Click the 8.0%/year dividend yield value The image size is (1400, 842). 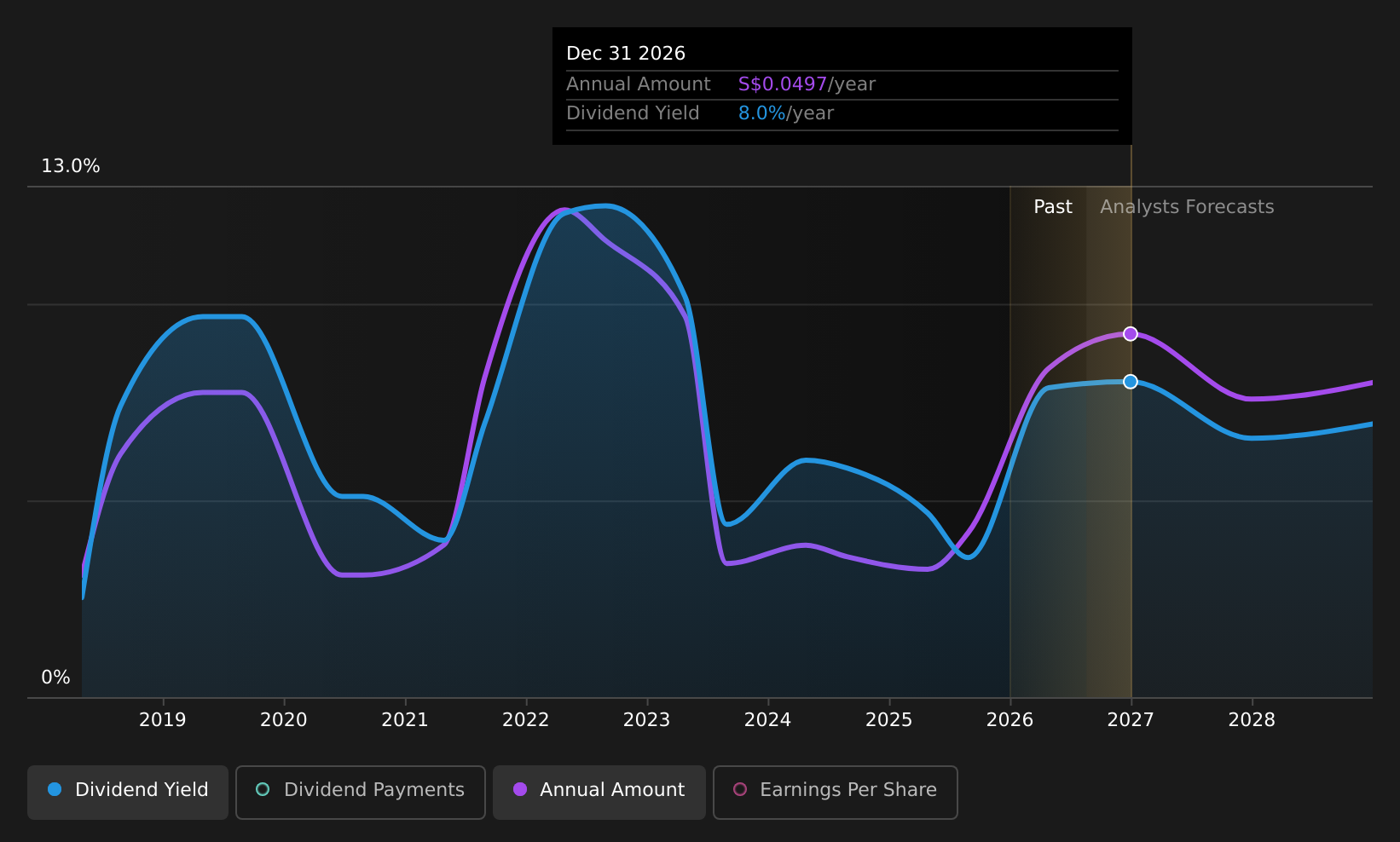click(x=786, y=113)
